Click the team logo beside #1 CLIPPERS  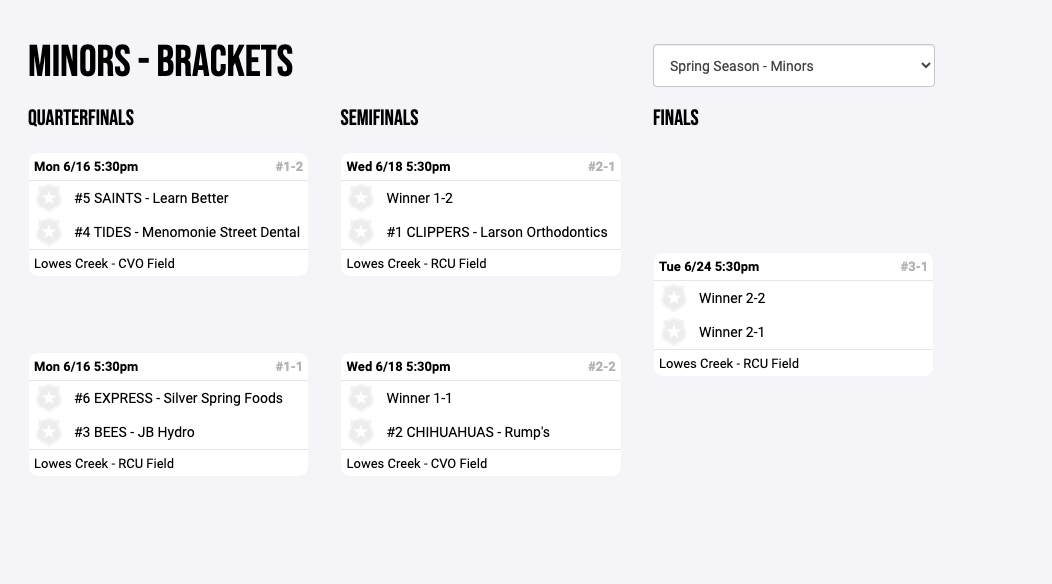point(361,232)
